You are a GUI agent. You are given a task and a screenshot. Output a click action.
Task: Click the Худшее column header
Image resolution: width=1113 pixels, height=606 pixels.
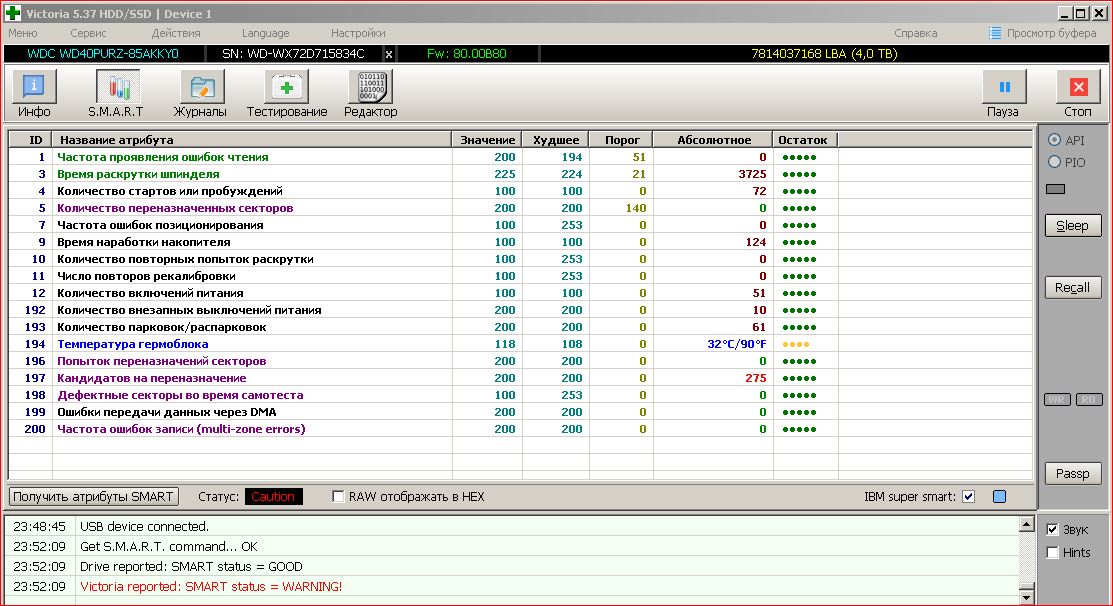coord(556,140)
